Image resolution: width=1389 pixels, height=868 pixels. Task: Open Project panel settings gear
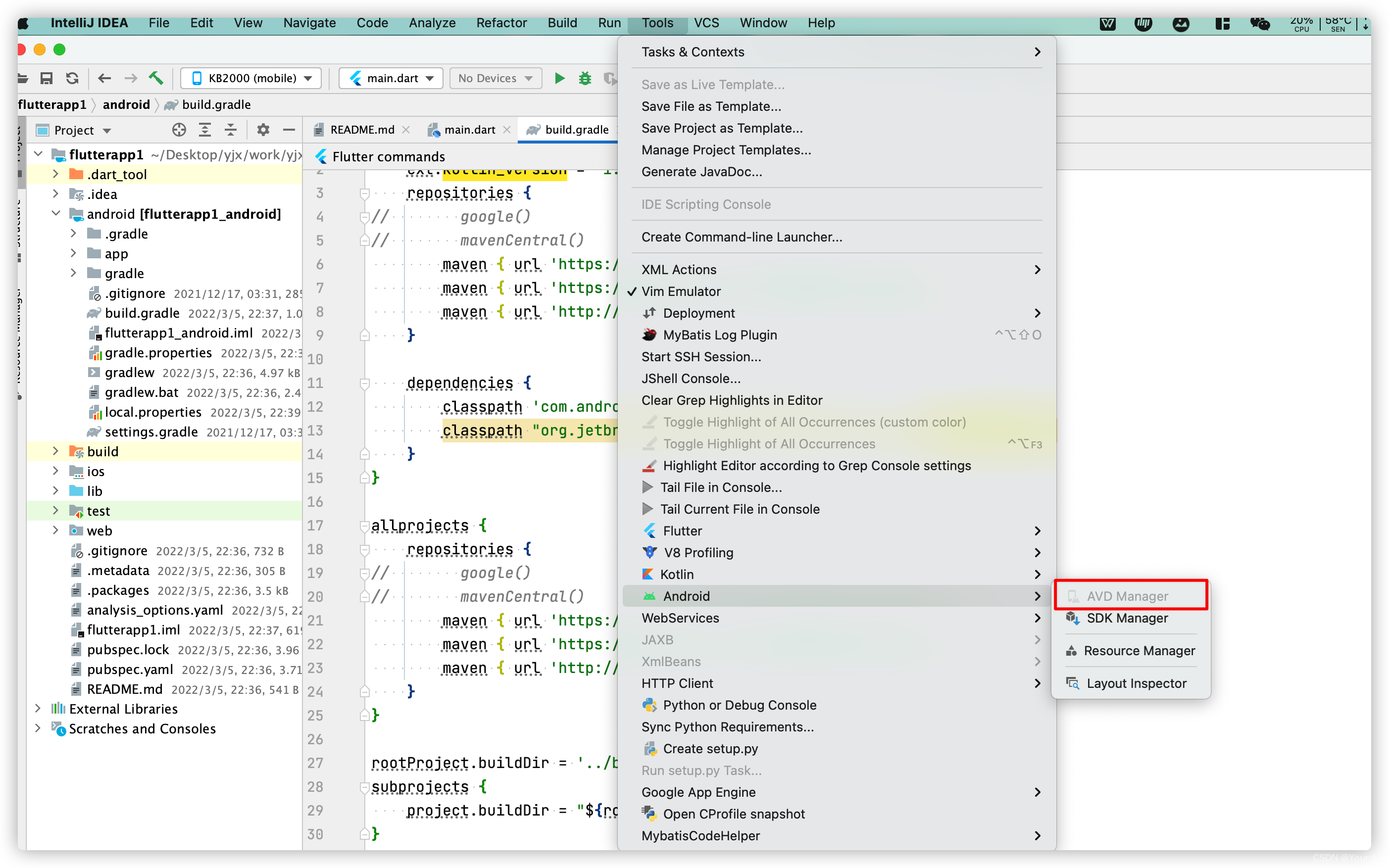click(x=263, y=130)
